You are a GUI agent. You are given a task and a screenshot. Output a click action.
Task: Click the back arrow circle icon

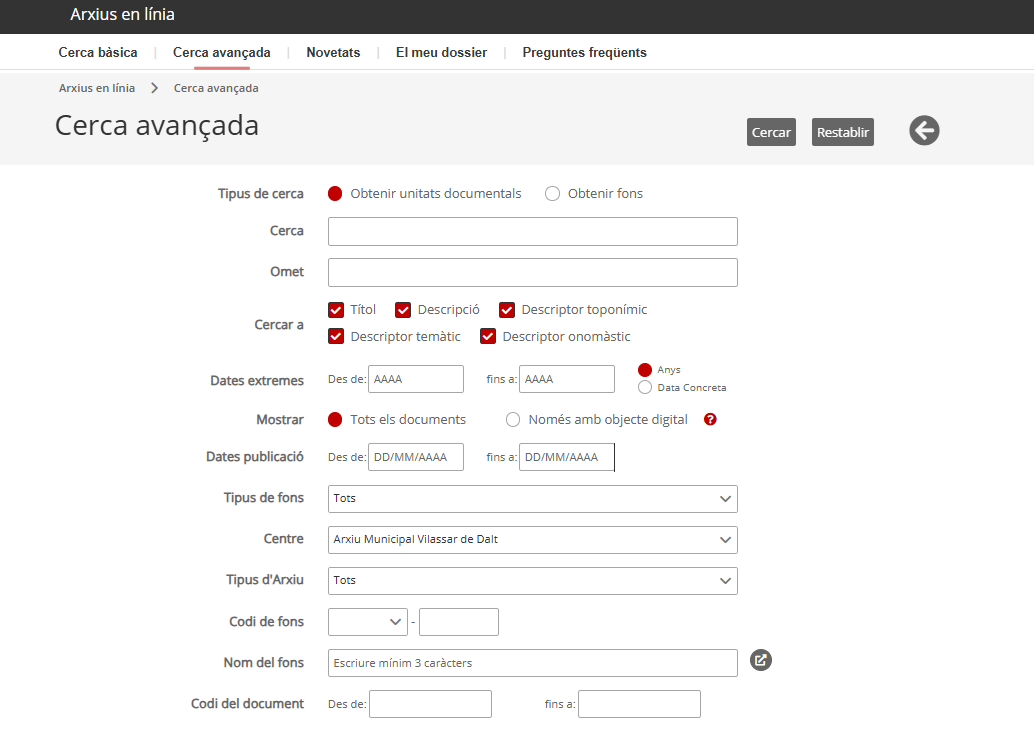(x=924, y=130)
